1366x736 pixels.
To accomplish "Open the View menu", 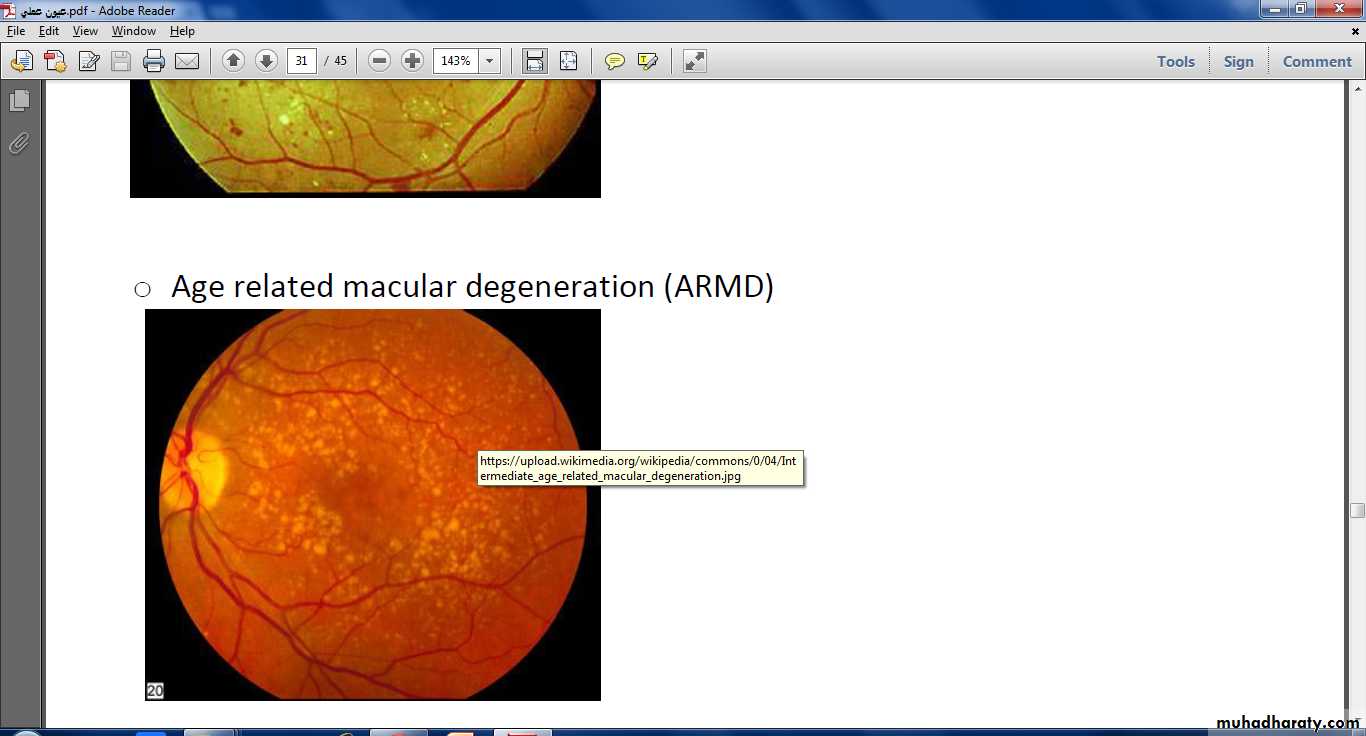I will [x=85, y=31].
